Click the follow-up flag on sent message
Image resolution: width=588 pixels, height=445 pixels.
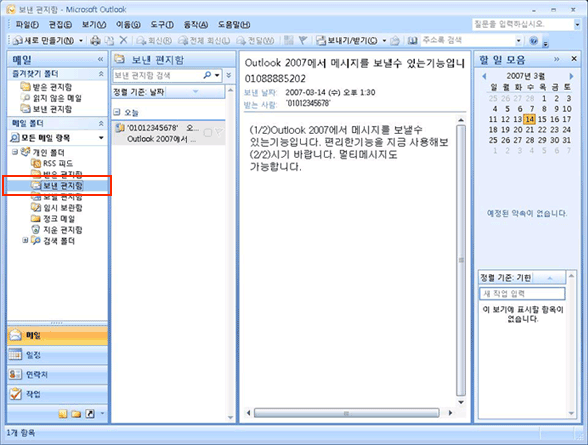[219, 132]
